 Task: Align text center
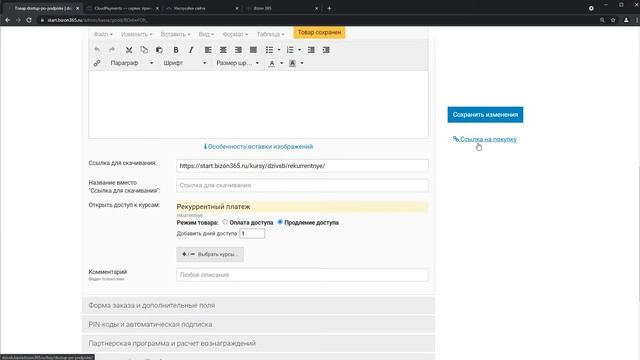pos(223,50)
